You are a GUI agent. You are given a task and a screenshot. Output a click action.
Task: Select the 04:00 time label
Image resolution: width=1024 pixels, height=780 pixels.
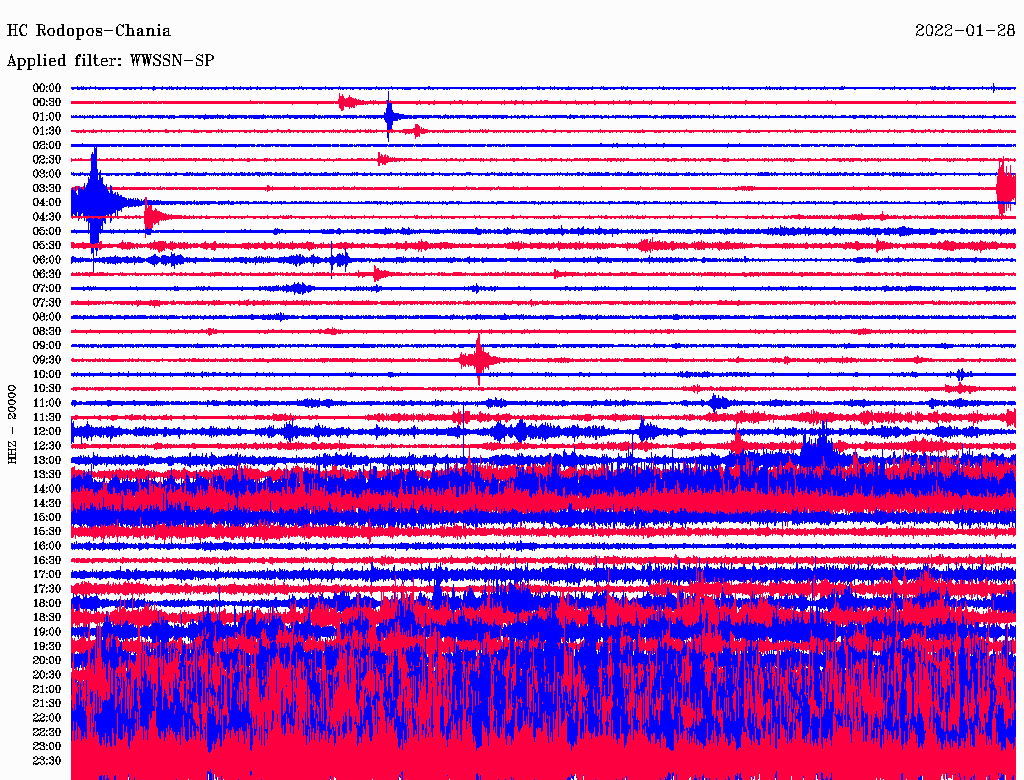47,203
